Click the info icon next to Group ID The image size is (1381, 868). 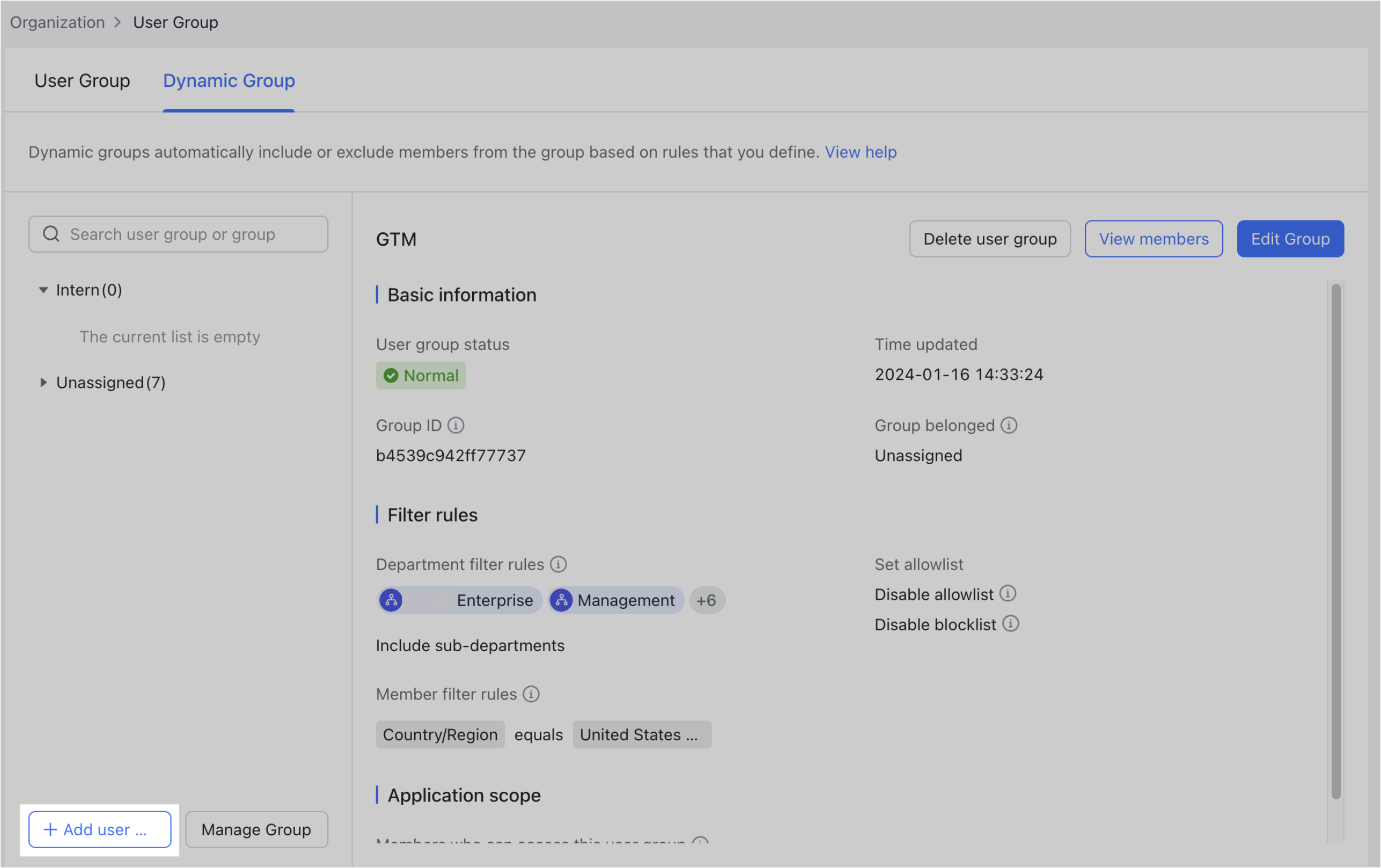pyautogui.click(x=456, y=425)
